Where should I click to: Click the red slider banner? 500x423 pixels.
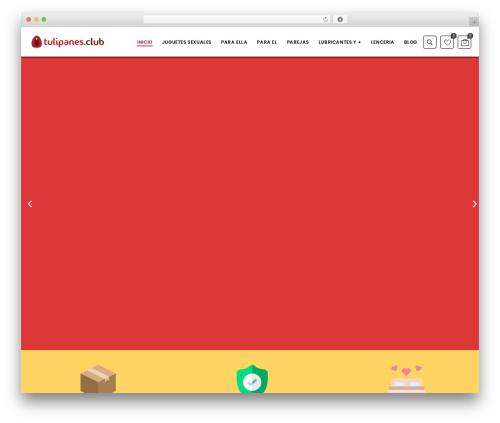(250, 204)
